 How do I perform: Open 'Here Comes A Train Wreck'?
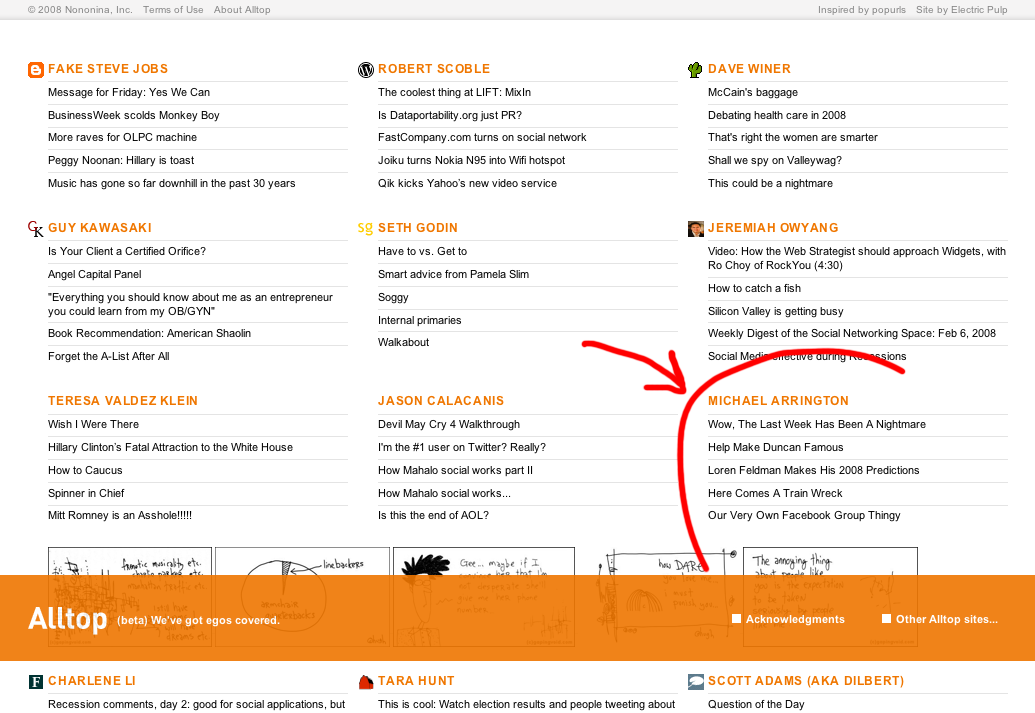click(775, 493)
